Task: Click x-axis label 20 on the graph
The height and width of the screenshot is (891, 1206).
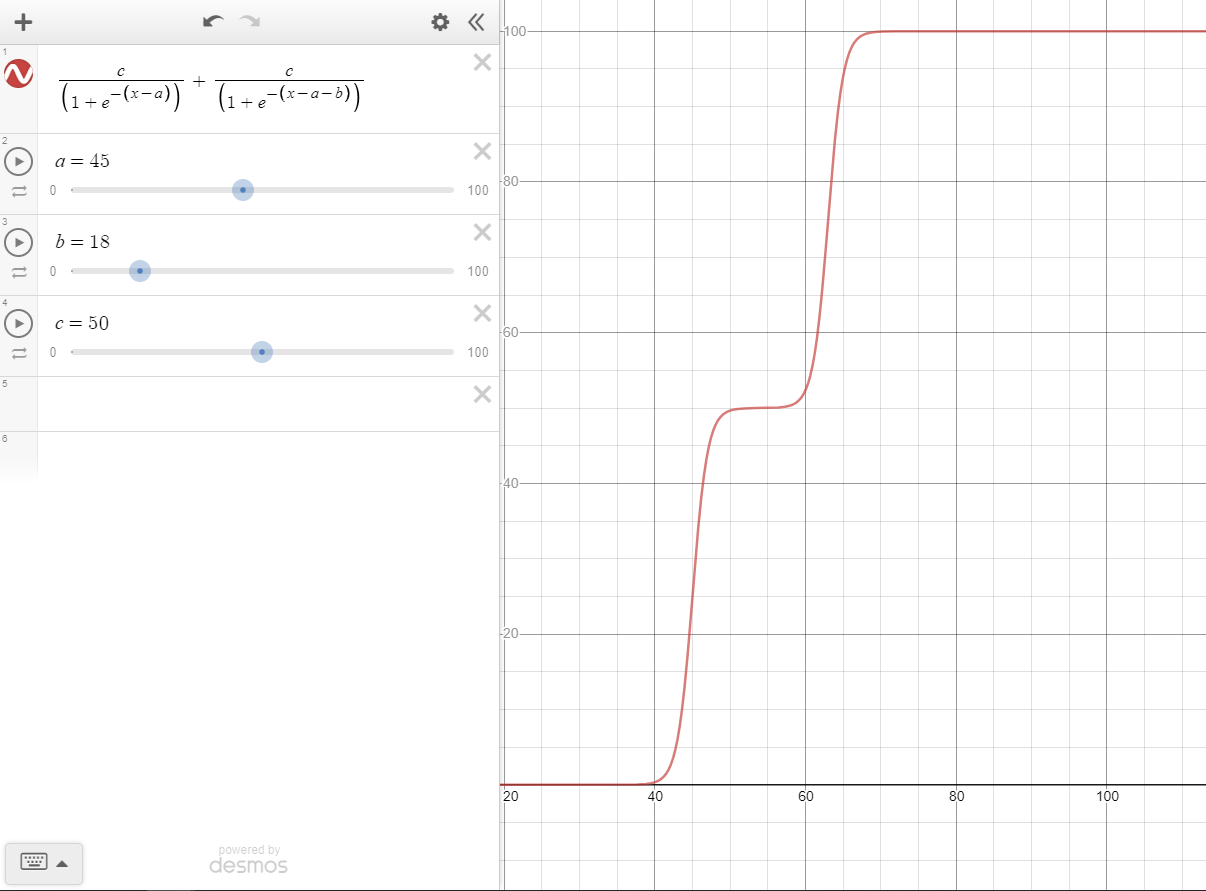Action: coord(511,797)
